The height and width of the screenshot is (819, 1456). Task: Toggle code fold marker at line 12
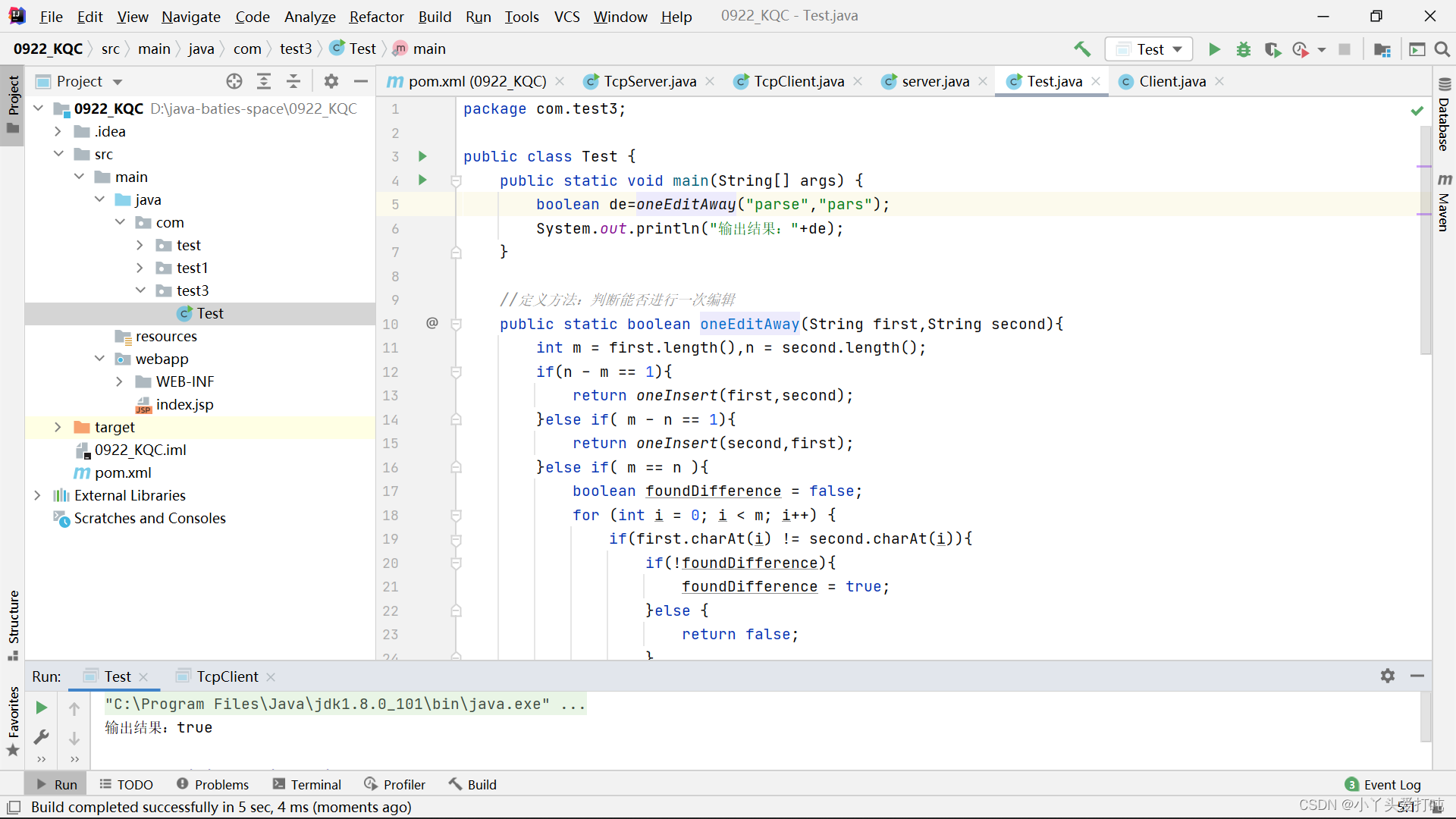point(457,372)
